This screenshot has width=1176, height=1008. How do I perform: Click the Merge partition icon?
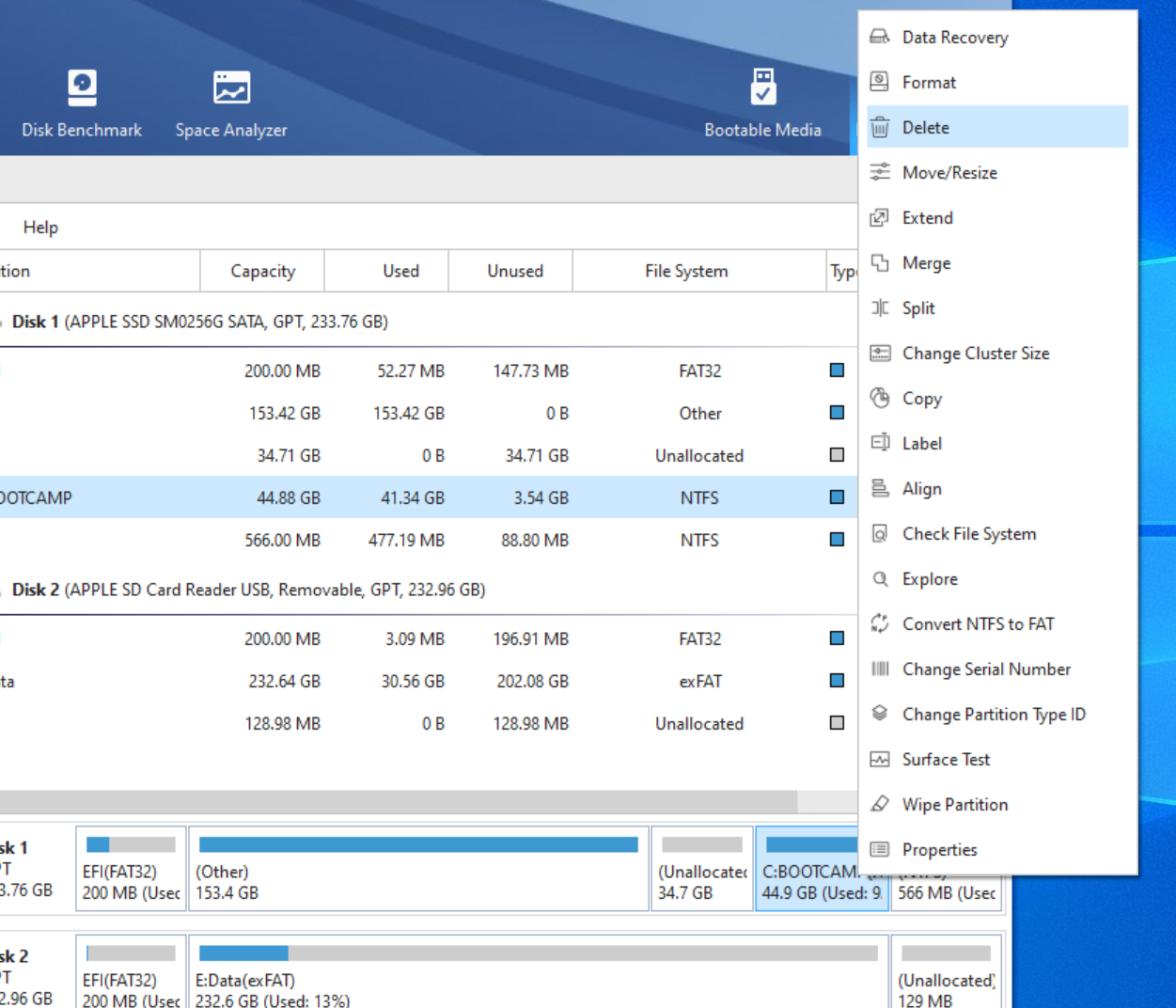click(x=880, y=262)
